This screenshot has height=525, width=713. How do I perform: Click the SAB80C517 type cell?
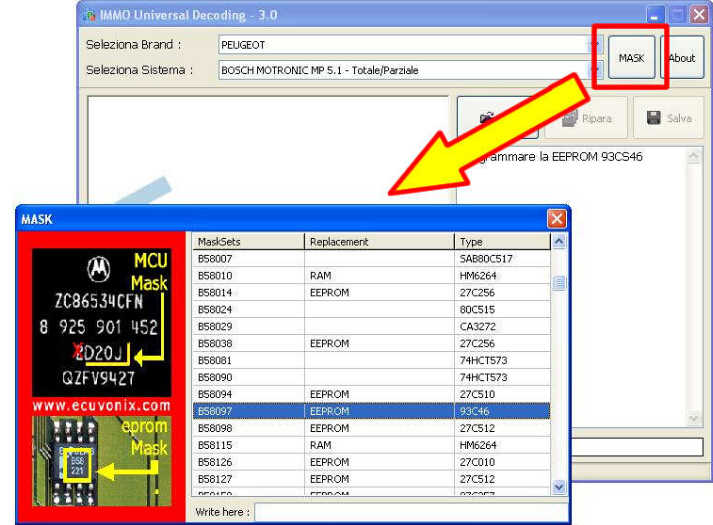[x=502, y=259]
